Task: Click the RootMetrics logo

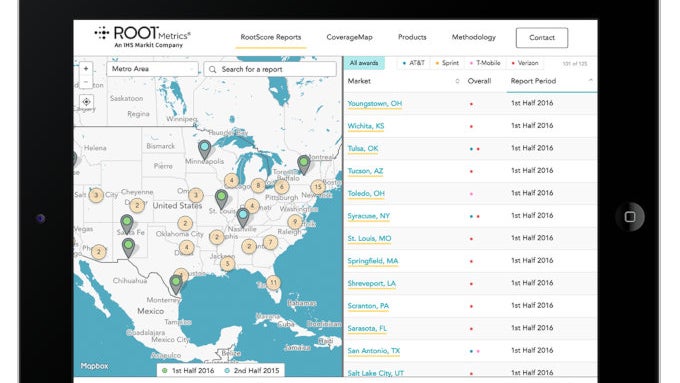Action: coord(142,37)
